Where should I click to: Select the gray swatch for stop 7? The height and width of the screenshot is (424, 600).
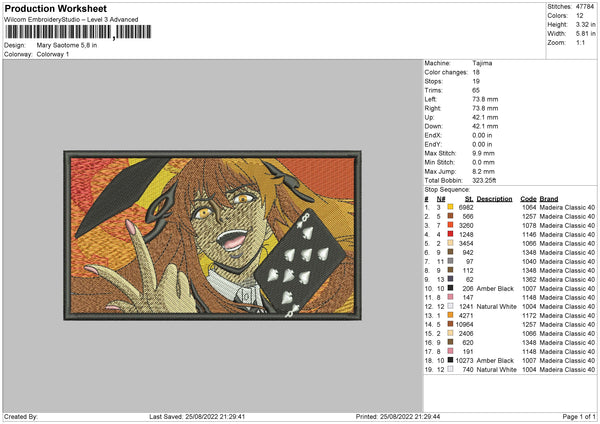(x=450, y=261)
